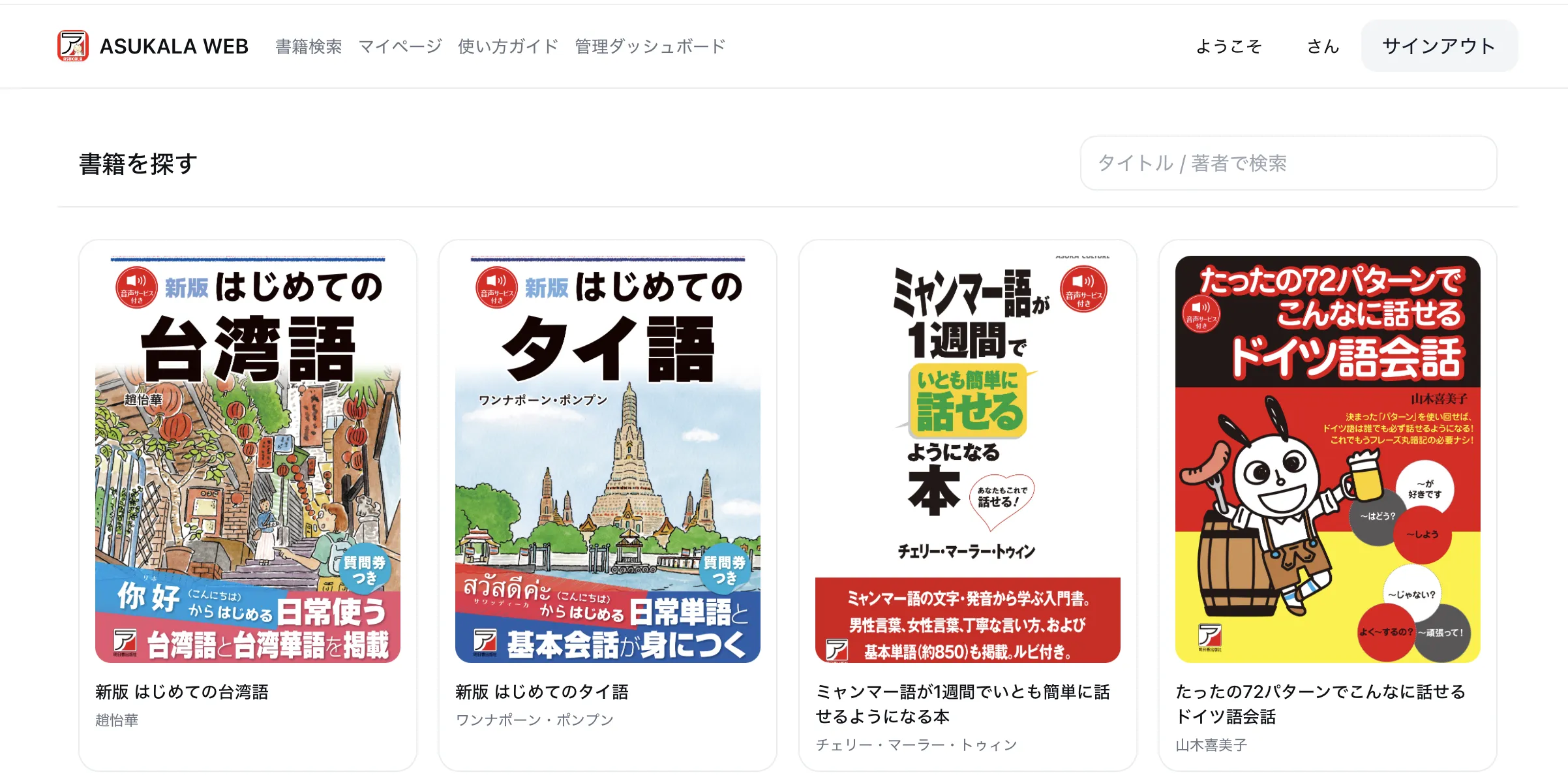Select the title 新版 はじめてのタイ語
The image size is (1568, 783).
[x=542, y=692]
